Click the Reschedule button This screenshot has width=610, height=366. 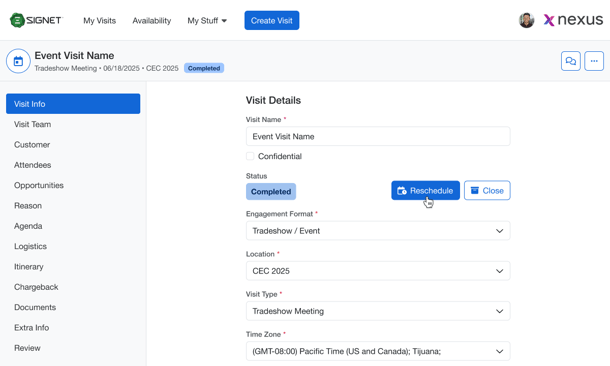pyautogui.click(x=425, y=191)
